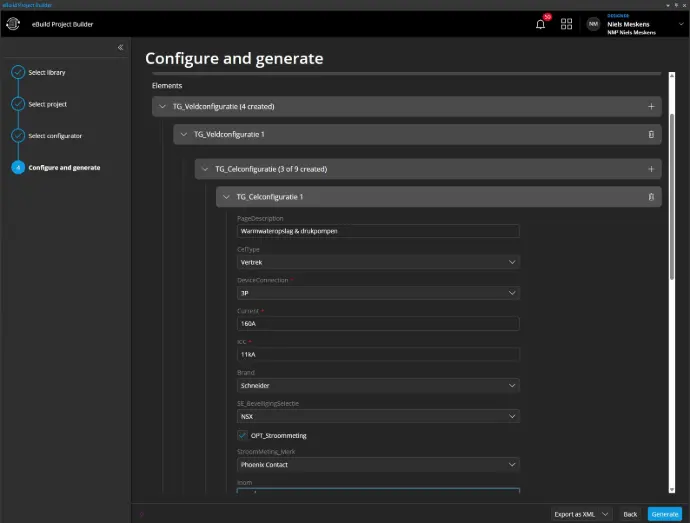Click the scrollbar down arrow
The image size is (690, 523).
click(x=672, y=490)
